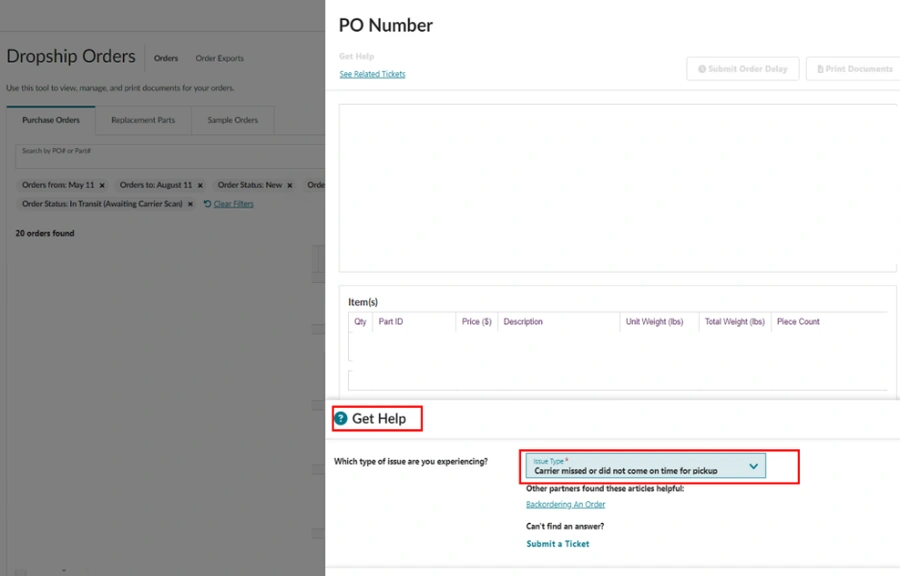Remove the 'Order Status: New' filter chip
This screenshot has width=900, height=576.
coord(290,185)
